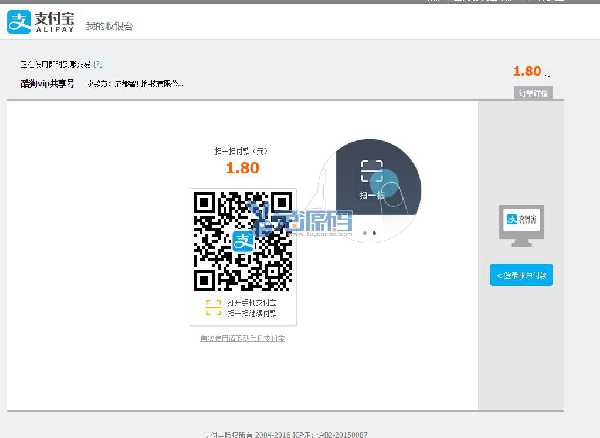
Task: Click the computer monitor Alipay icon
Action: pyautogui.click(x=521, y=226)
